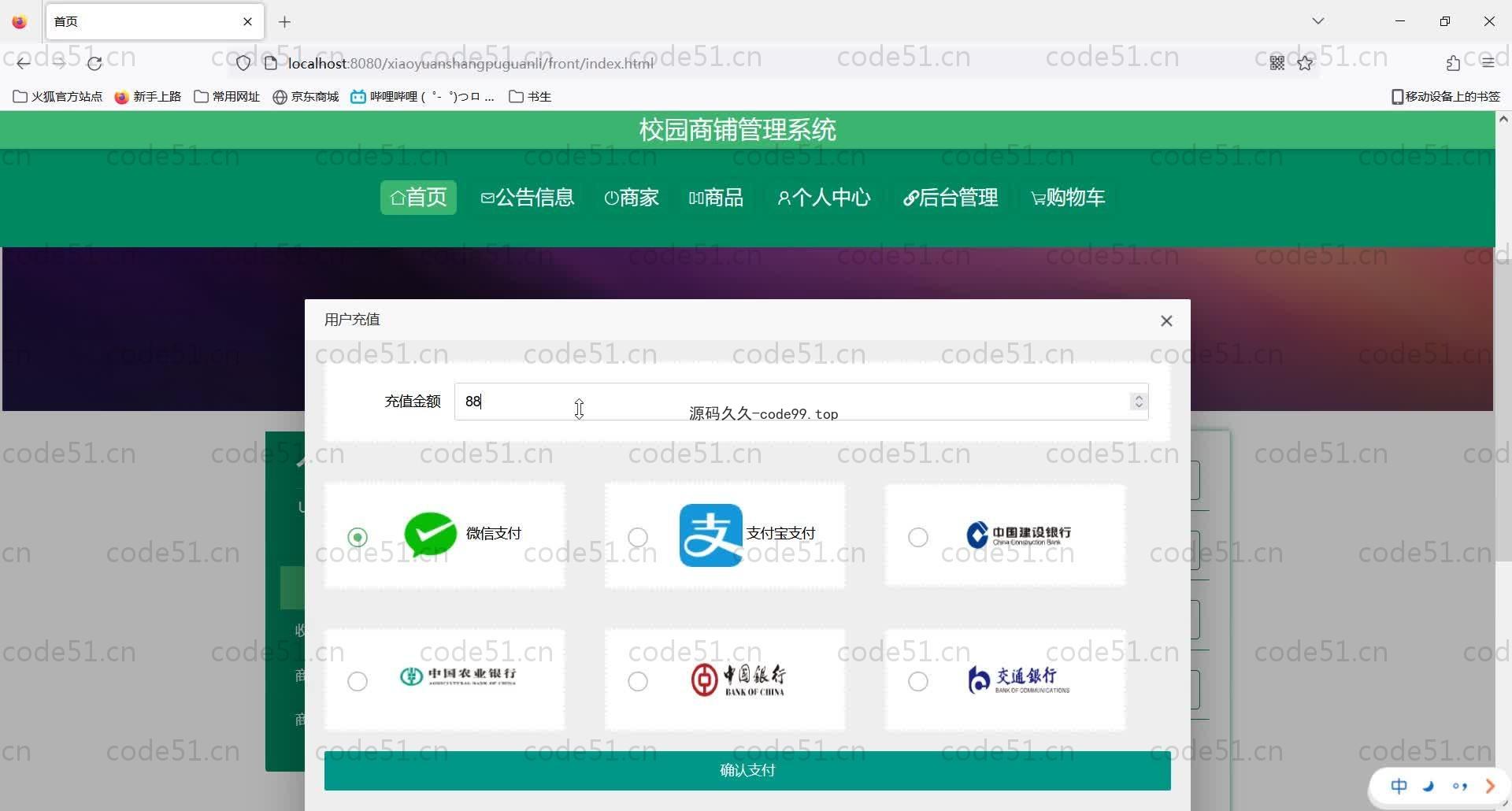Switch input method via 中 icon
Screen dimensions: 1512x811
pos(1399,786)
